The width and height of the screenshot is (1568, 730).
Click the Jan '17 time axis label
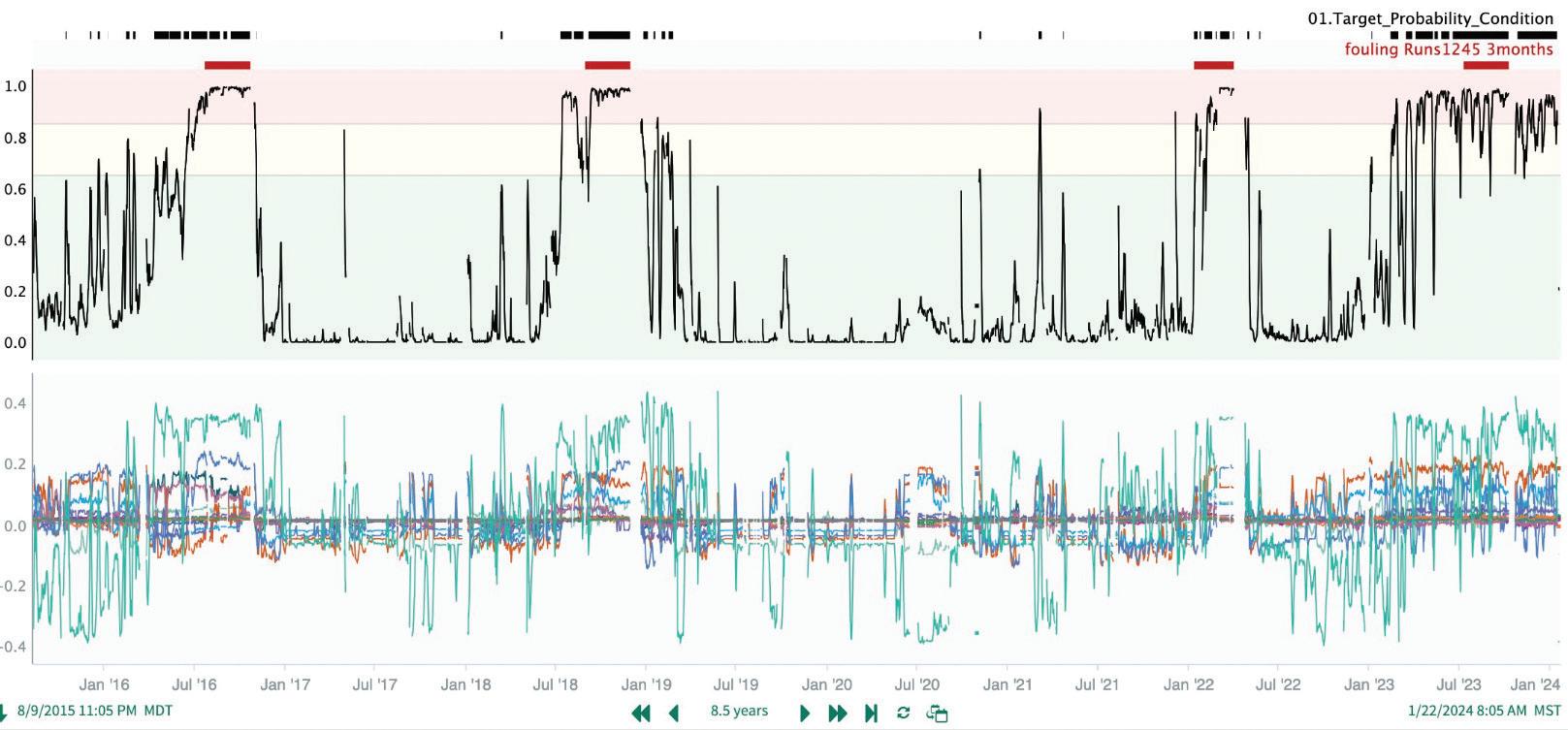285,684
